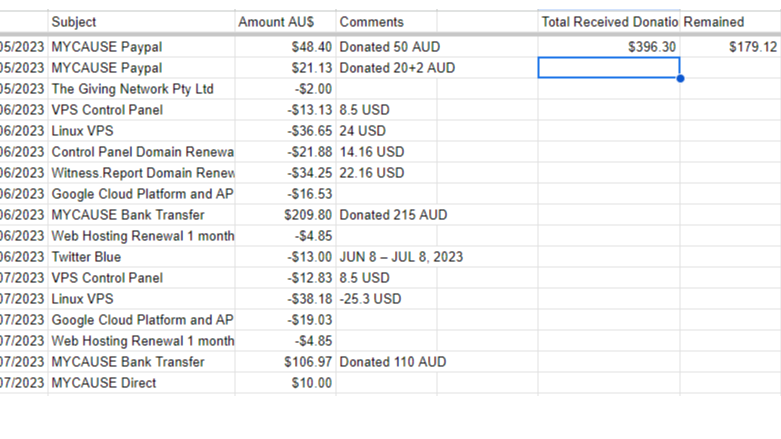Click The Giving Network Pty Ltd cell
The width and height of the screenshot is (781, 439).
click(x=141, y=89)
